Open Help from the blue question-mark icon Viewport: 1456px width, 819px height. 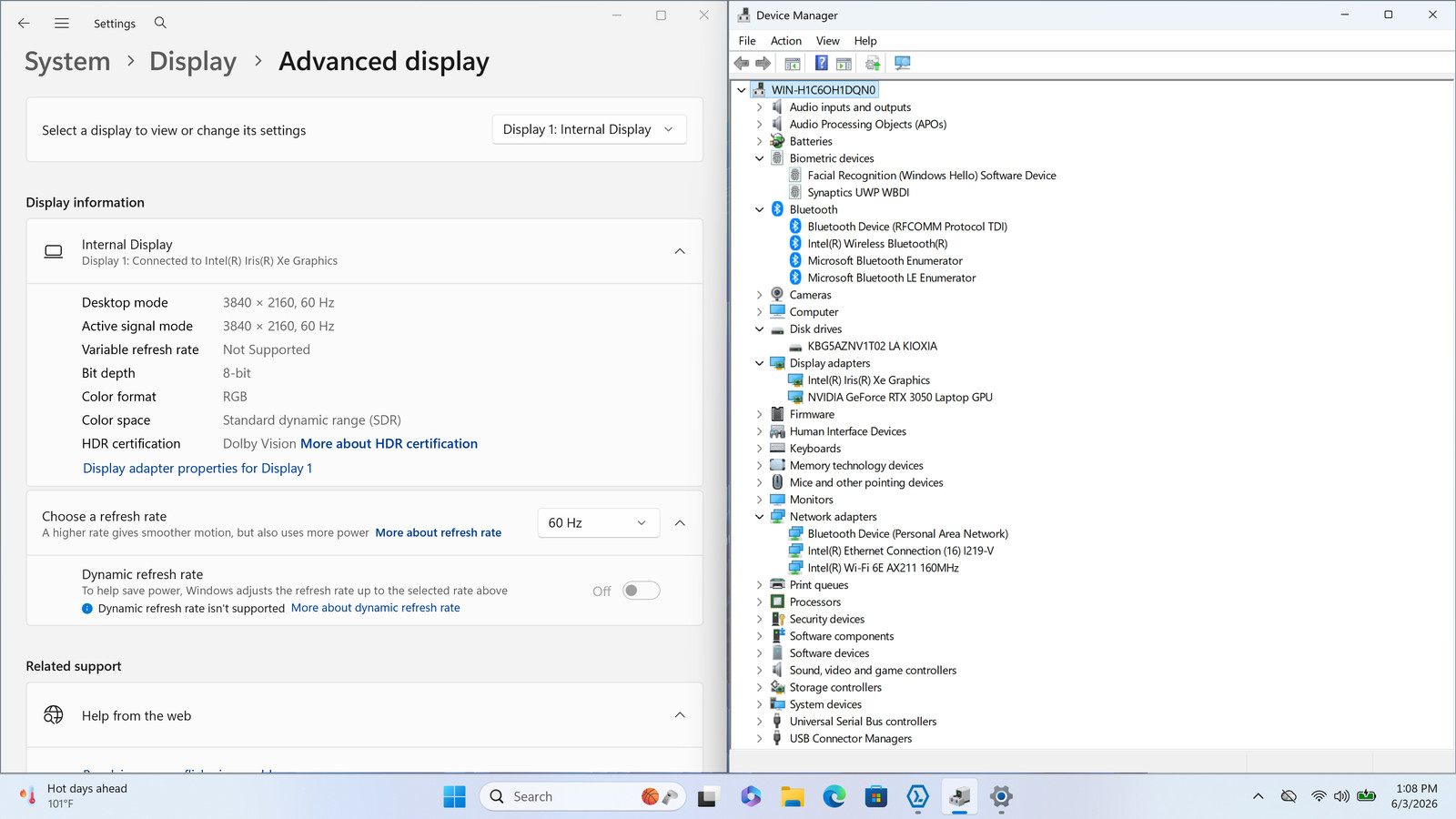[x=821, y=63]
